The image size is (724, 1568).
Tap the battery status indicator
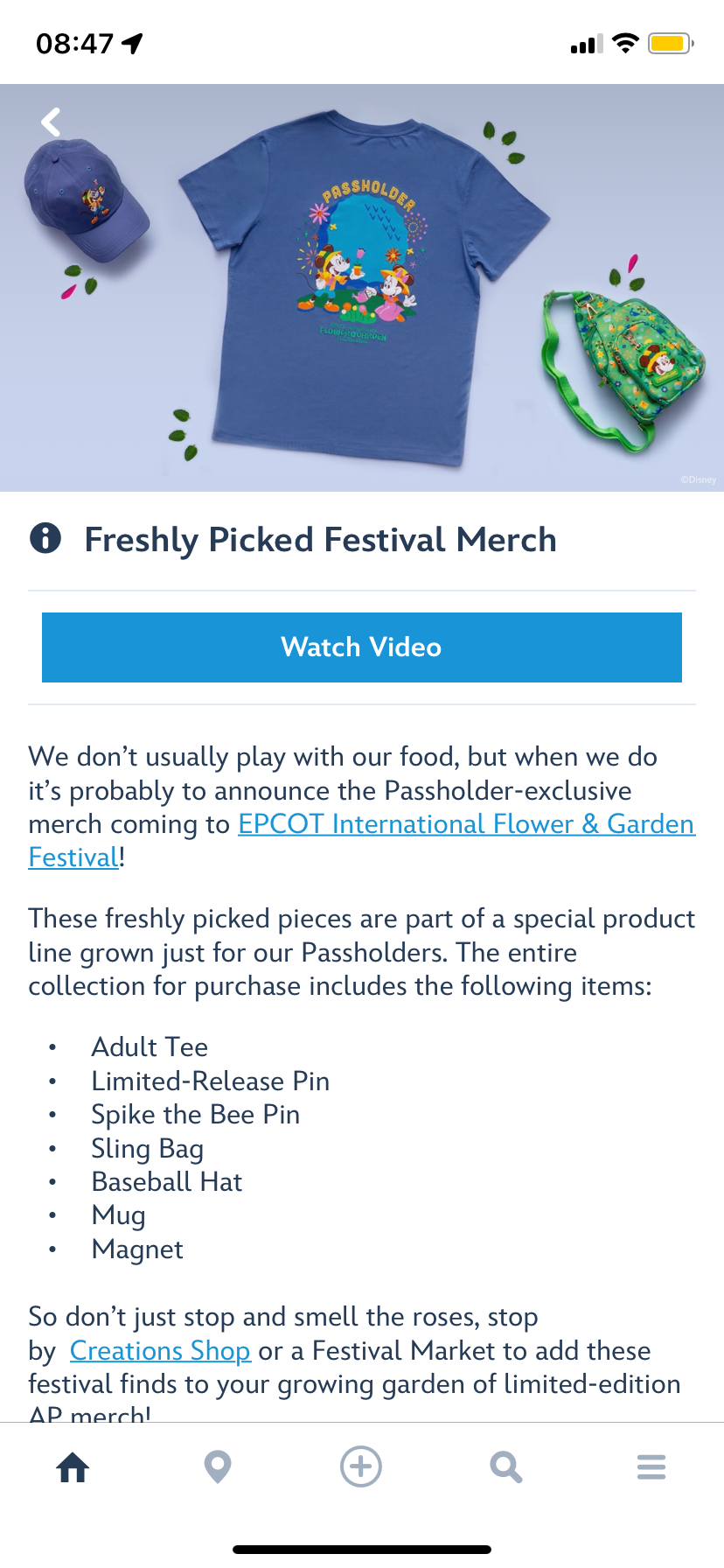tap(671, 43)
